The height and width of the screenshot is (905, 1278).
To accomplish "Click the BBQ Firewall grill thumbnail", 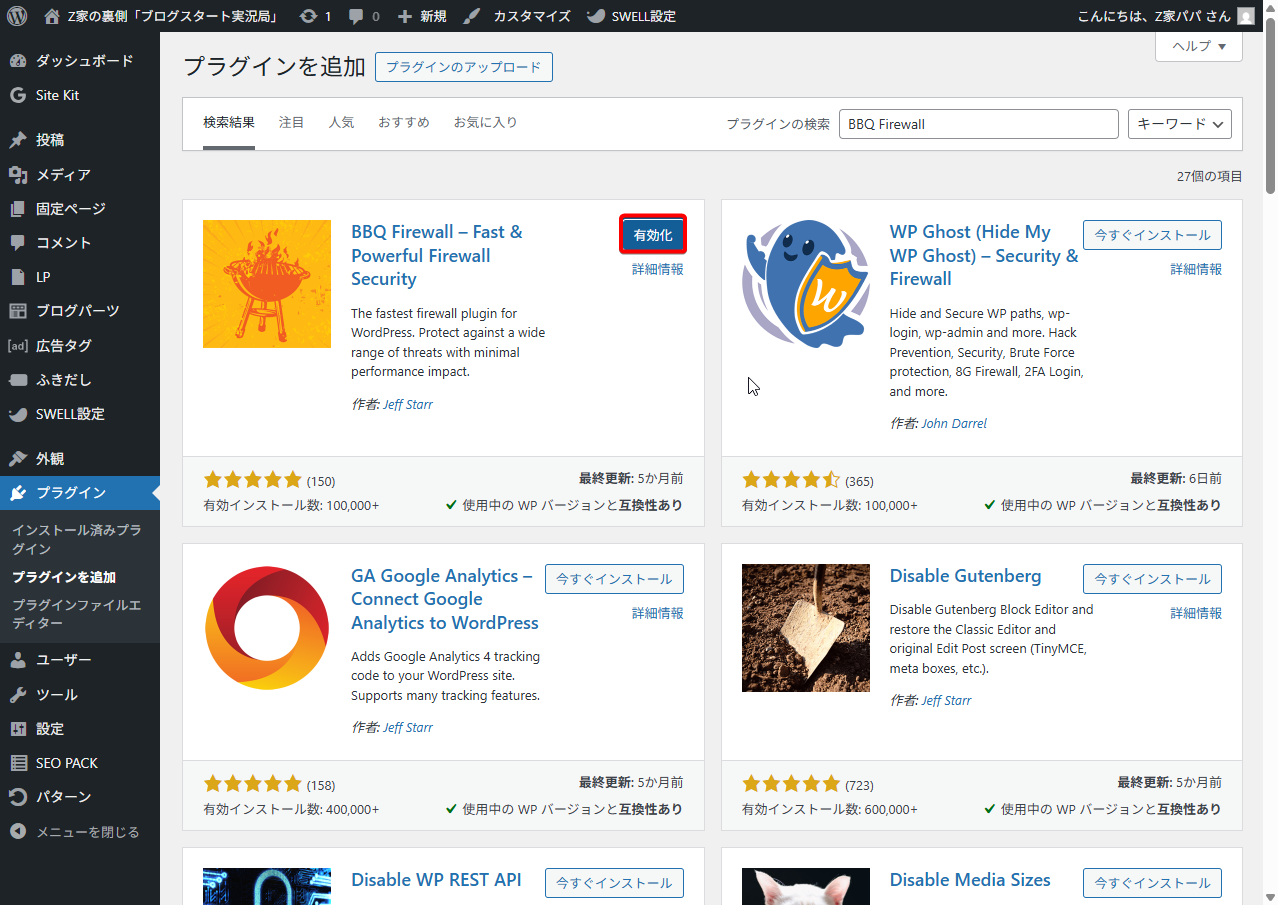I will [267, 284].
